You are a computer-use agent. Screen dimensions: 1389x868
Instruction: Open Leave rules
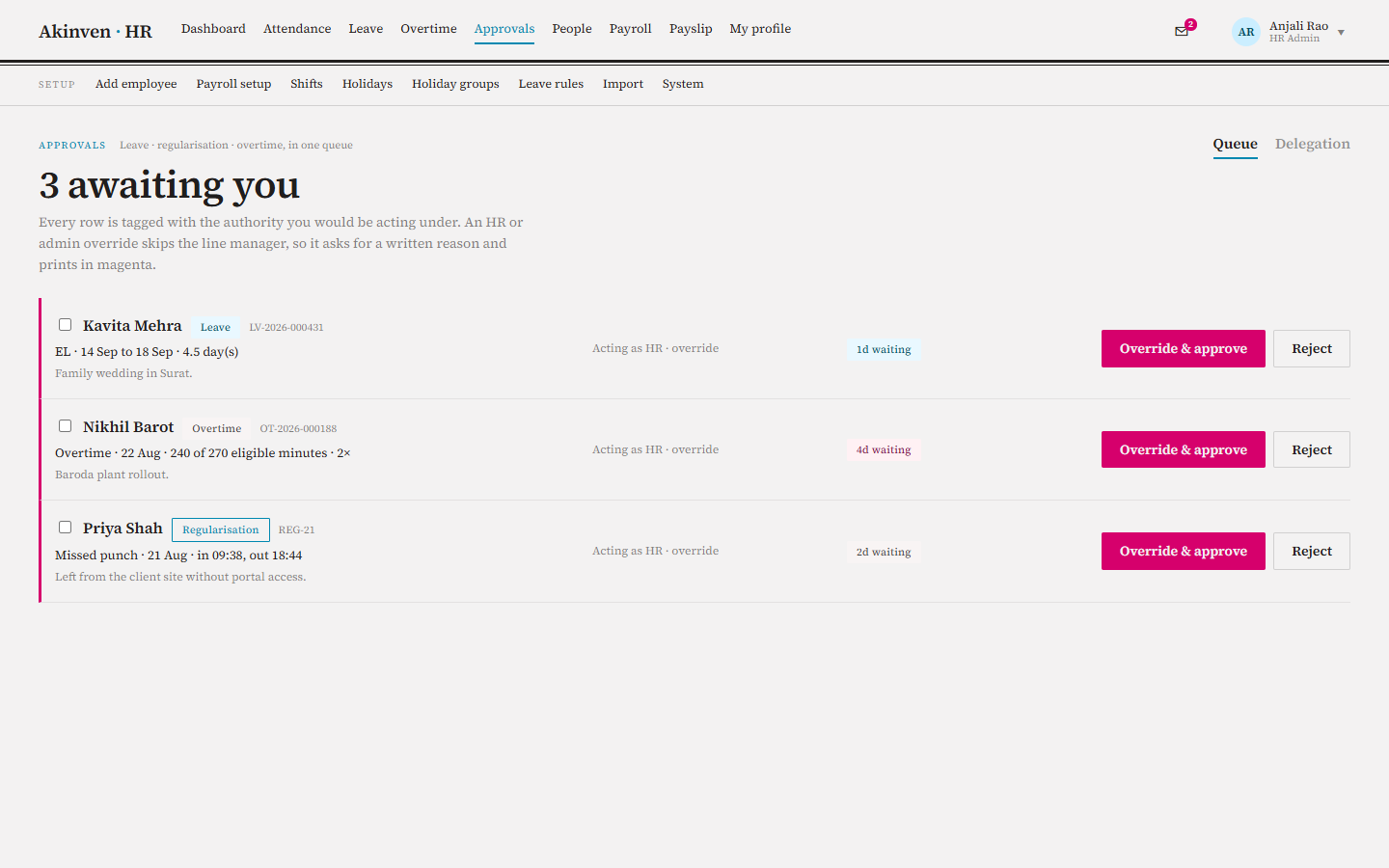(x=551, y=84)
